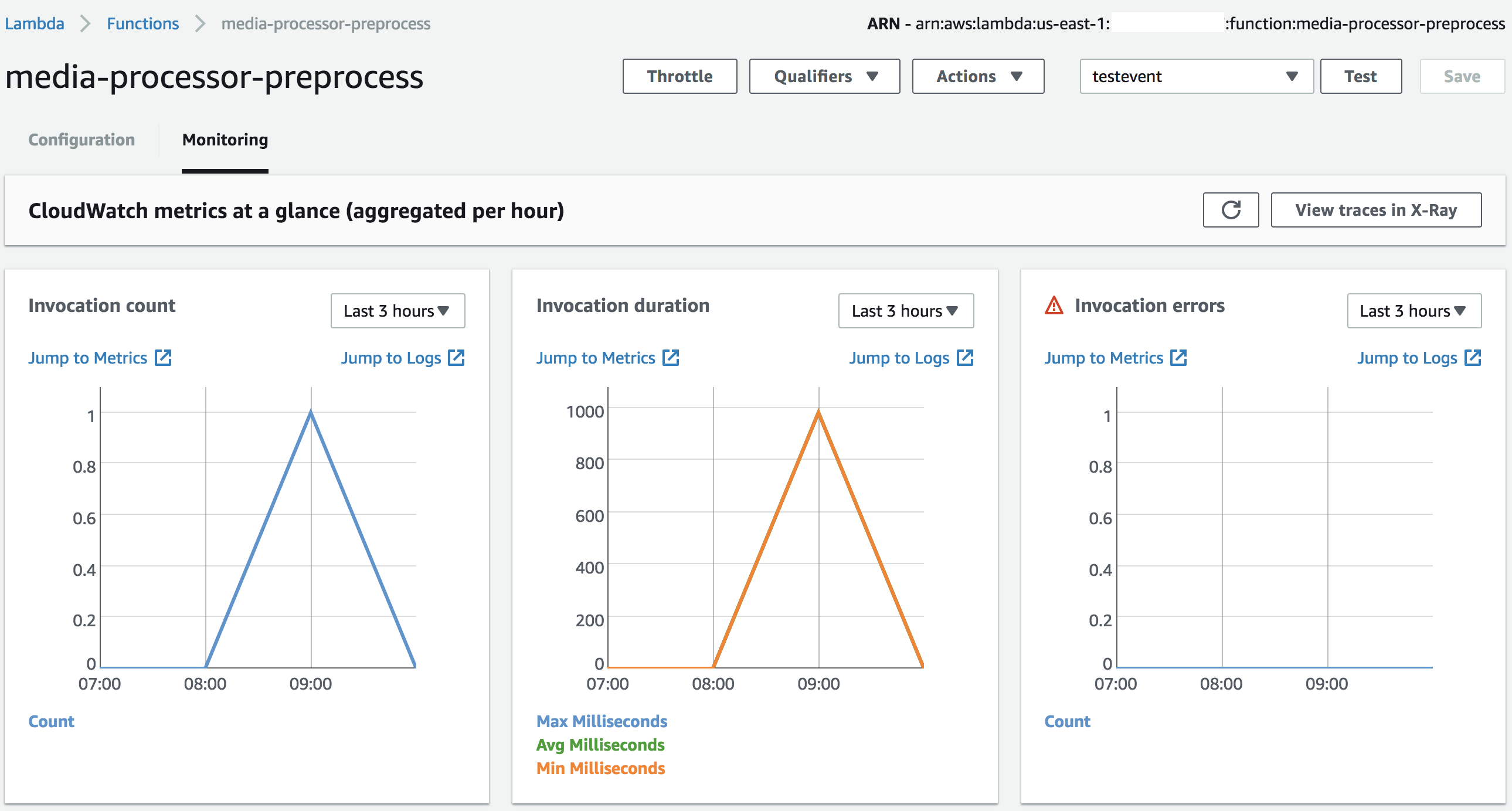Click the Throttle button

click(x=679, y=76)
